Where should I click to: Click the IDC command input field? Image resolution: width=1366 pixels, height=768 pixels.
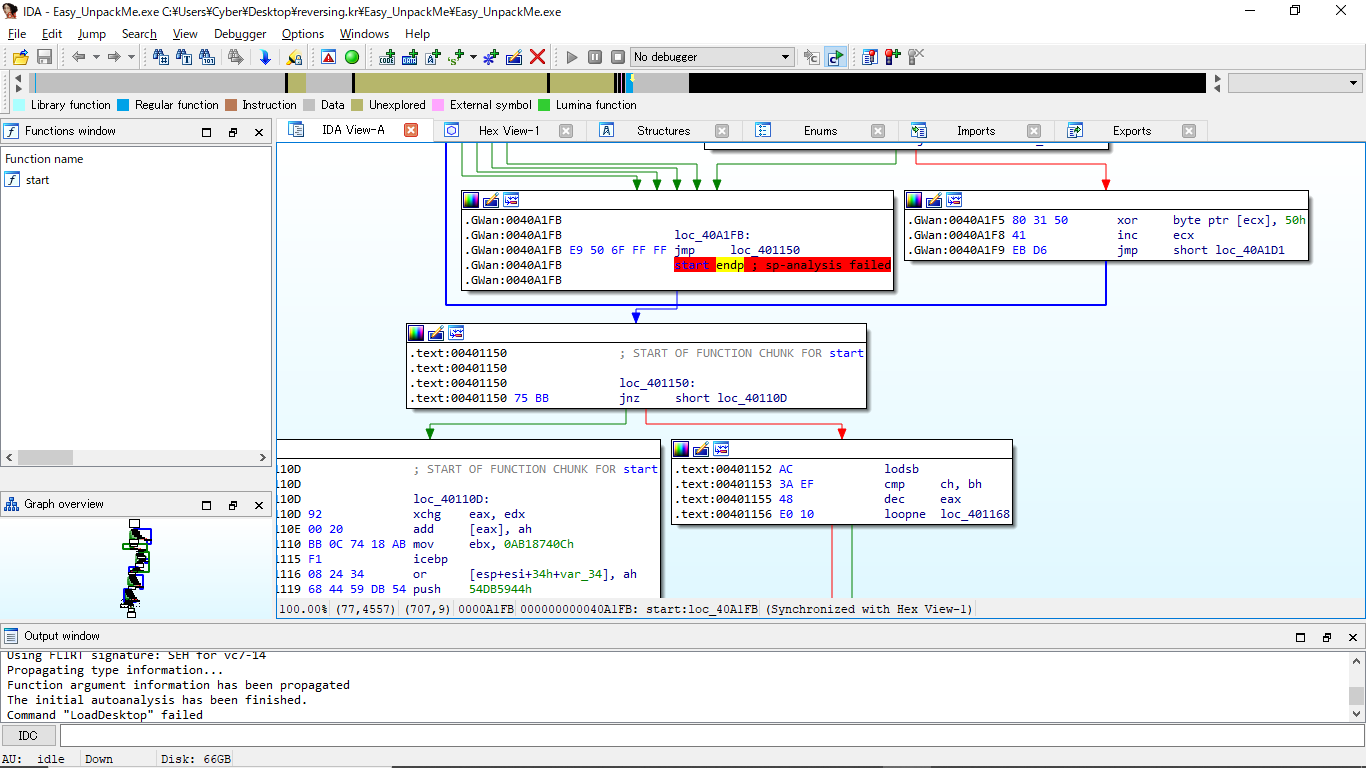coord(700,736)
